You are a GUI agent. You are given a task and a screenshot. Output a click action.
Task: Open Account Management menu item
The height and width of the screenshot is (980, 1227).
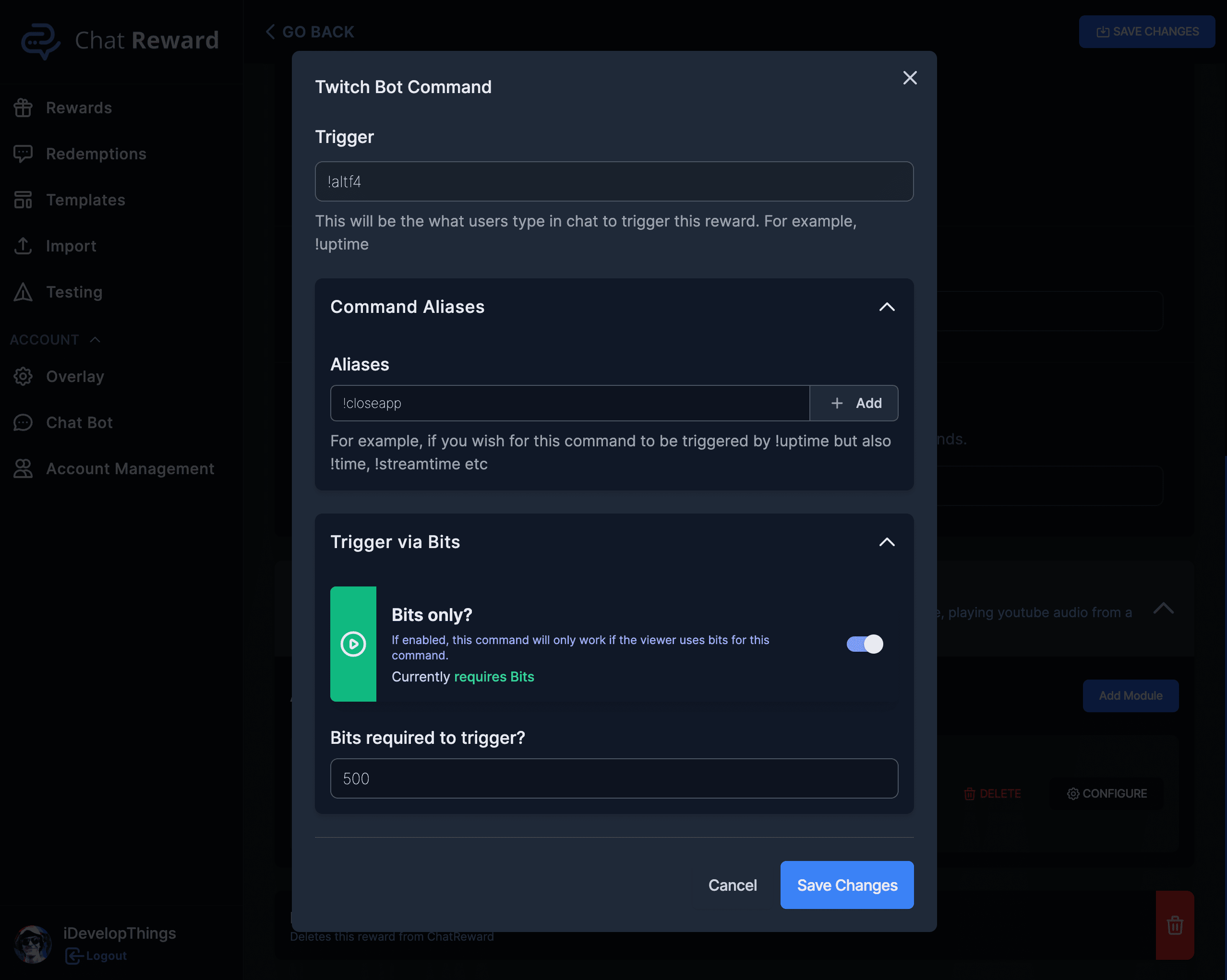point(130,468)
